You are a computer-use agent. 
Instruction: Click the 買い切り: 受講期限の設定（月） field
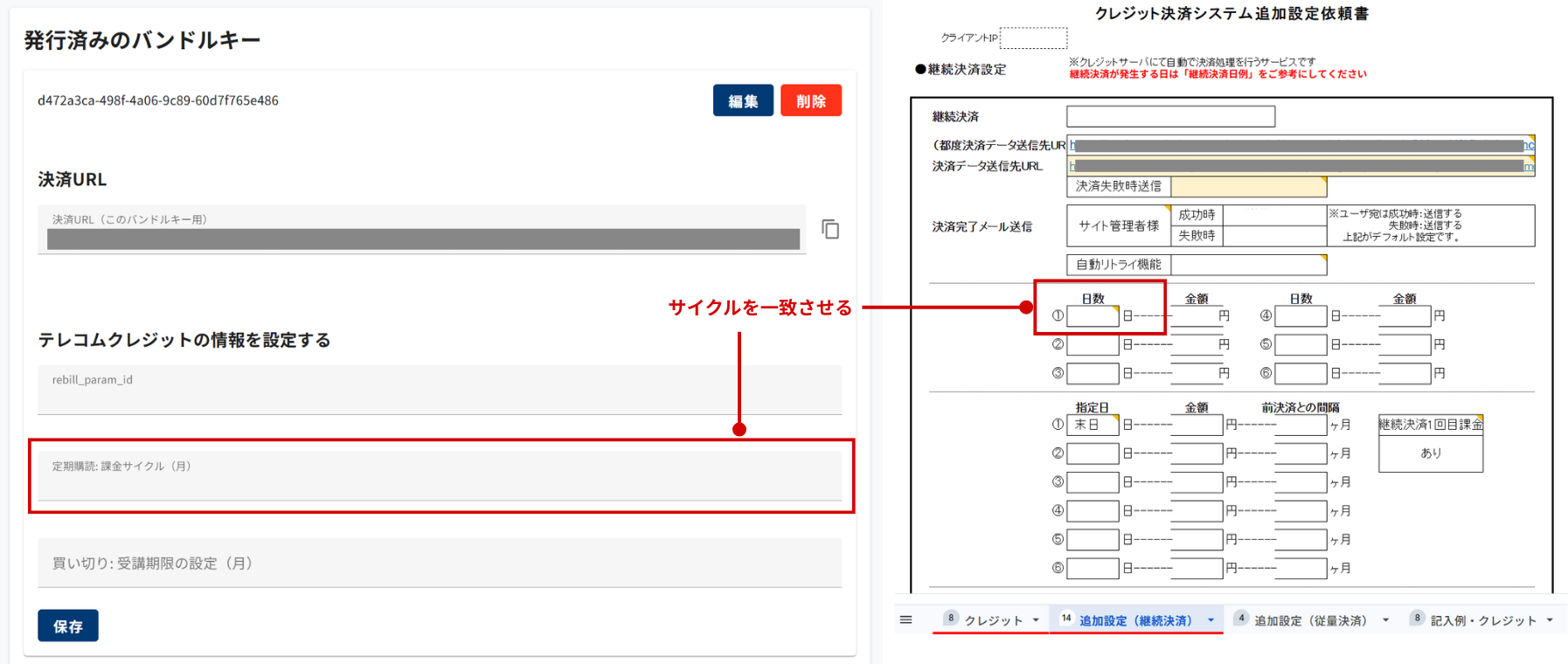pos(440,564)
